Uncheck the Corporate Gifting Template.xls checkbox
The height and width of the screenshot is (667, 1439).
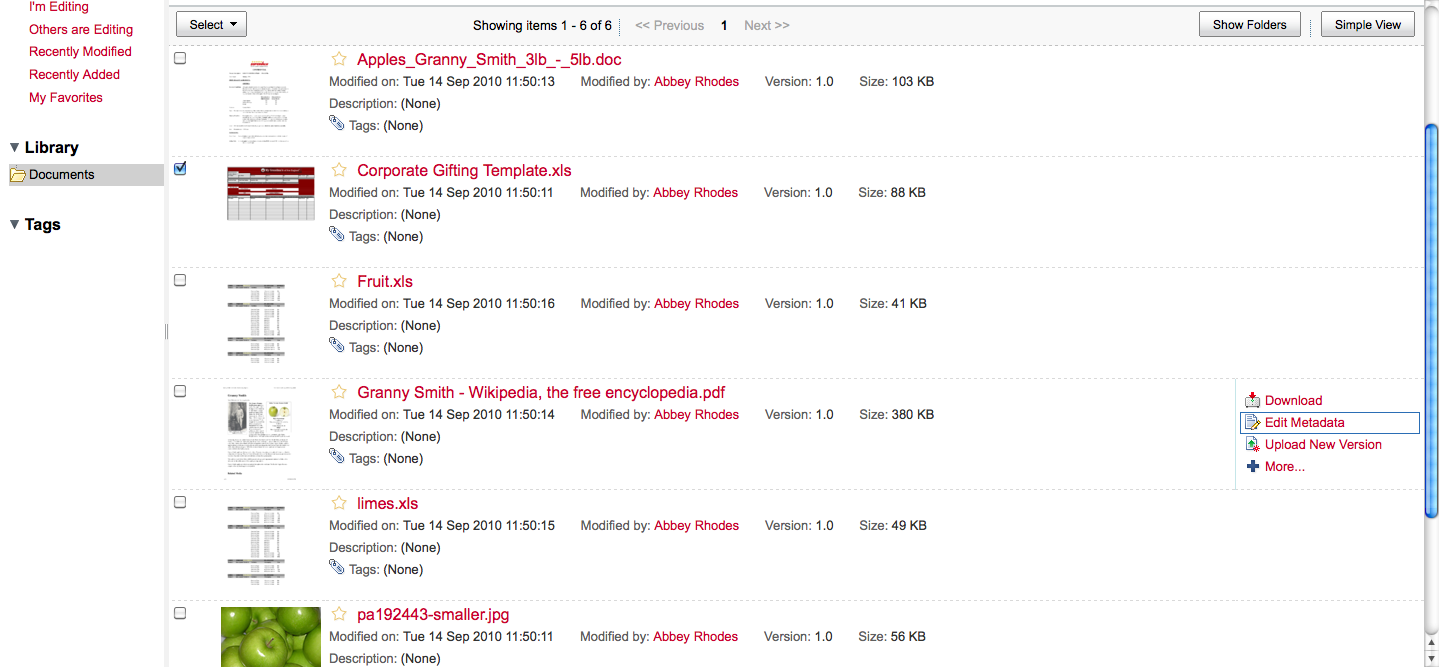(x=180, y=168)
